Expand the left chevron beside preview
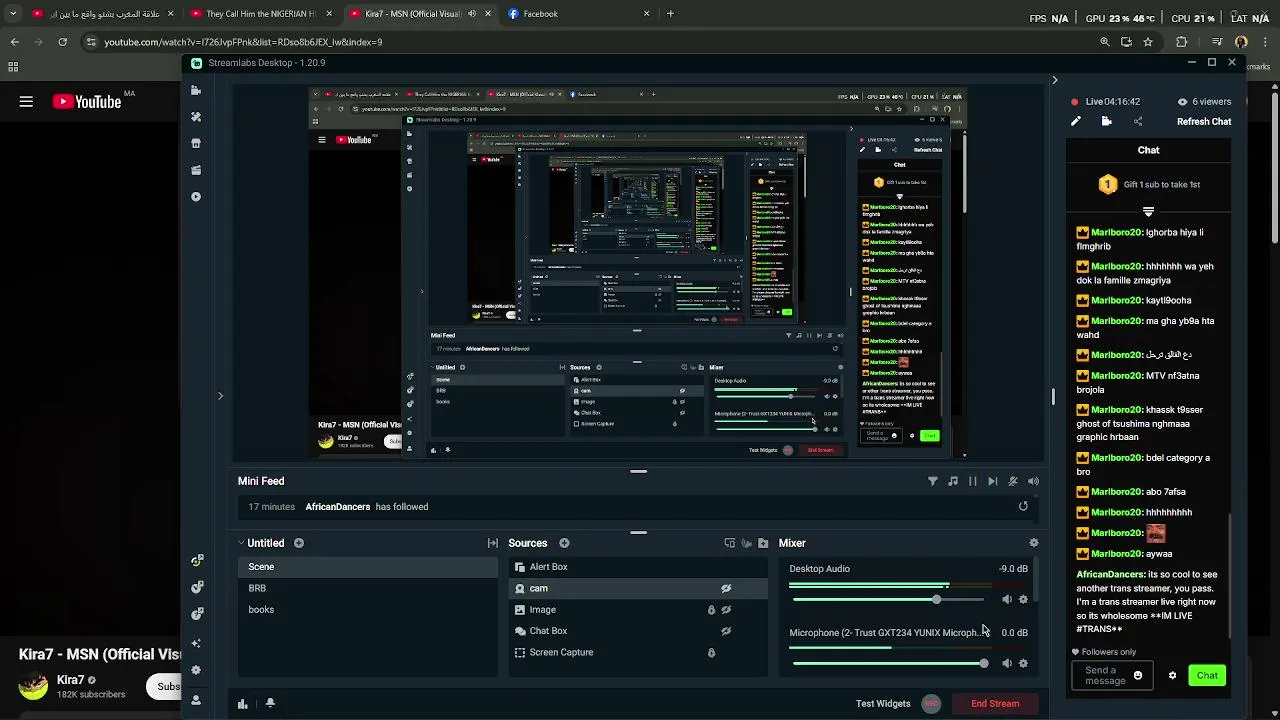Viewport: 1280px width, 720px height. tap(220, 396)
